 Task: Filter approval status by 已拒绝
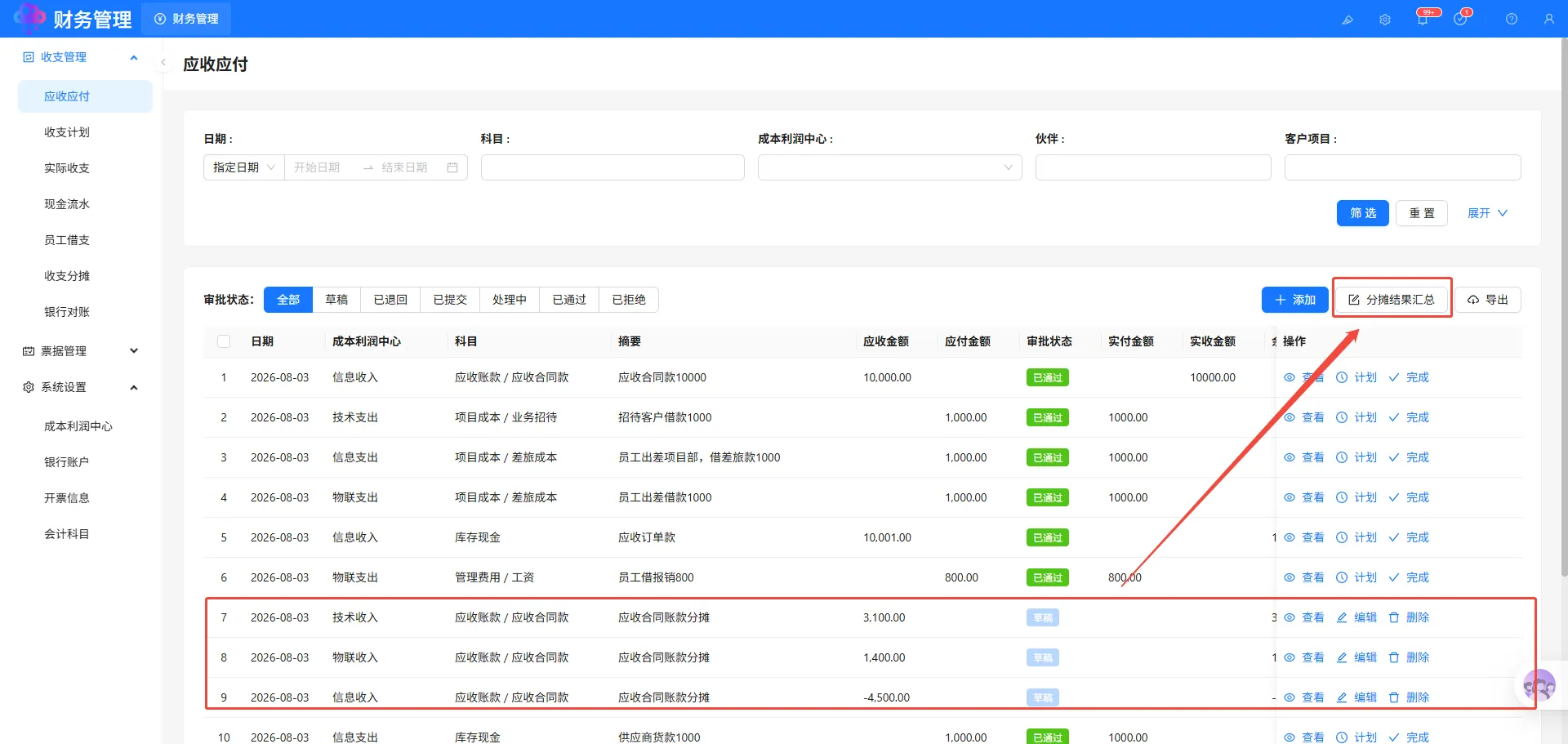point(629,300)
